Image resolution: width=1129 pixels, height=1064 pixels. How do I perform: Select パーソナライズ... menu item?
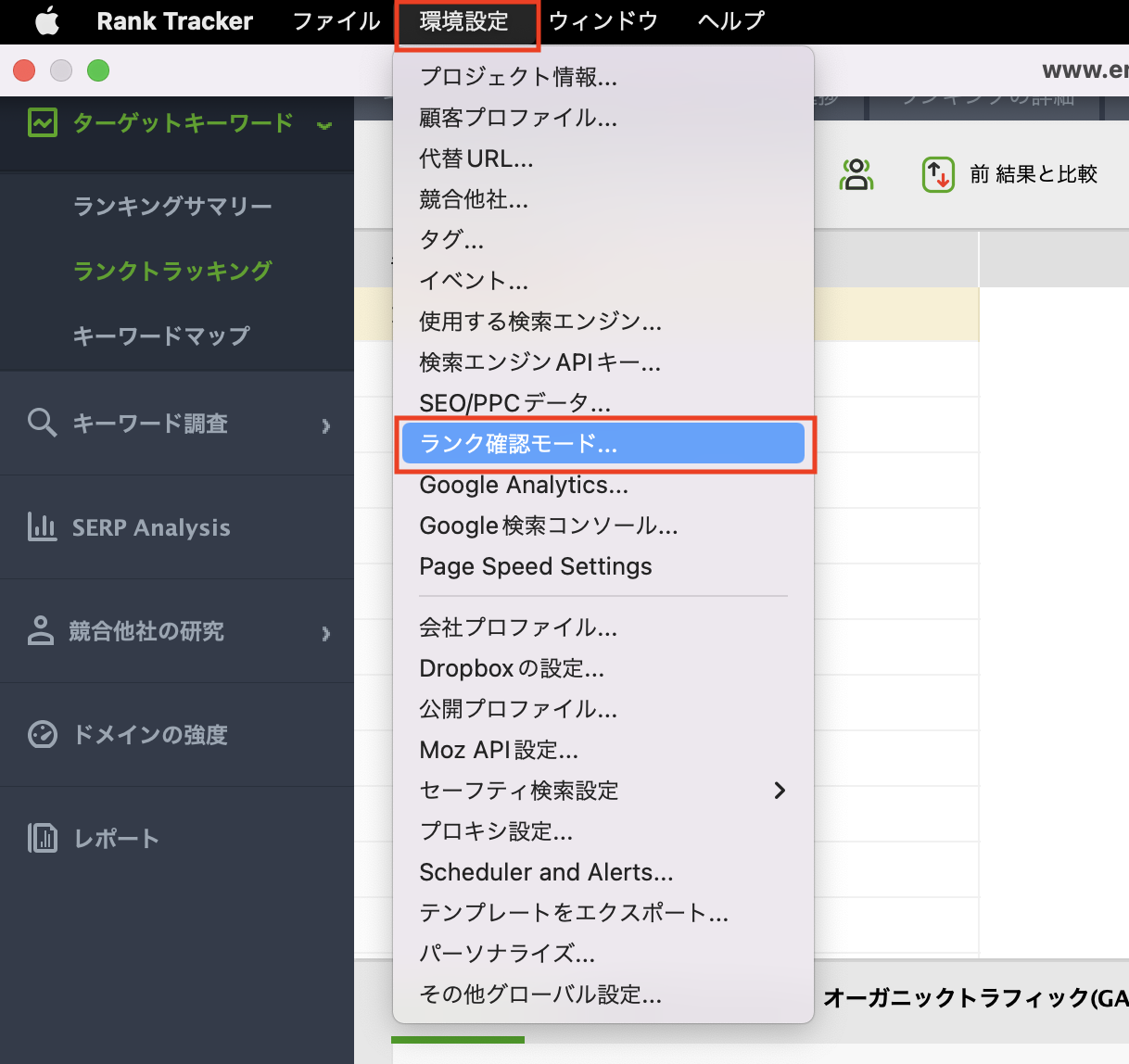point(603,954)
